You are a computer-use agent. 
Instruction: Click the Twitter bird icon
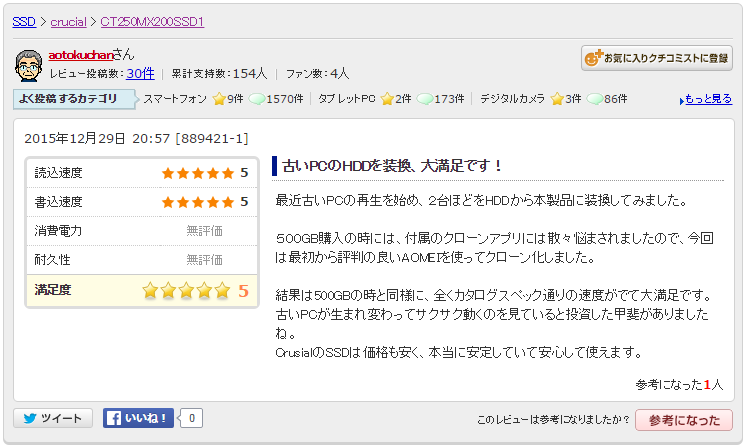click(29, 419)
